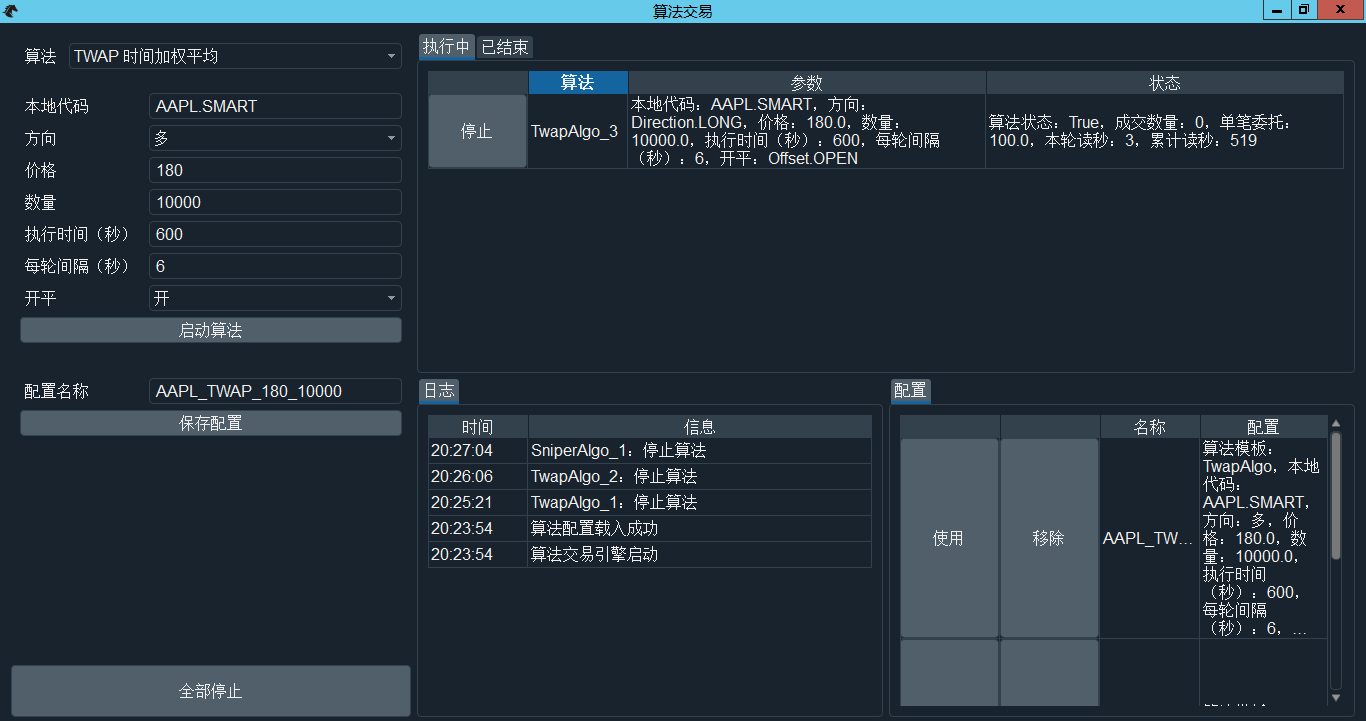Click 使用 to apply the AAPL_TW config
This screenshot has height=721, width=1366.
pyautogui.click(x=949, y=538)
